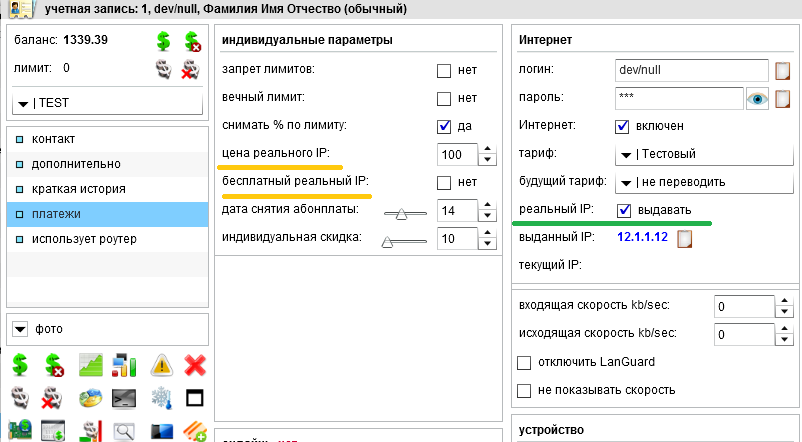This screenshot has width=802, height=442.
Task: Click the magnifying glass search icon
Action: [125, 431]
